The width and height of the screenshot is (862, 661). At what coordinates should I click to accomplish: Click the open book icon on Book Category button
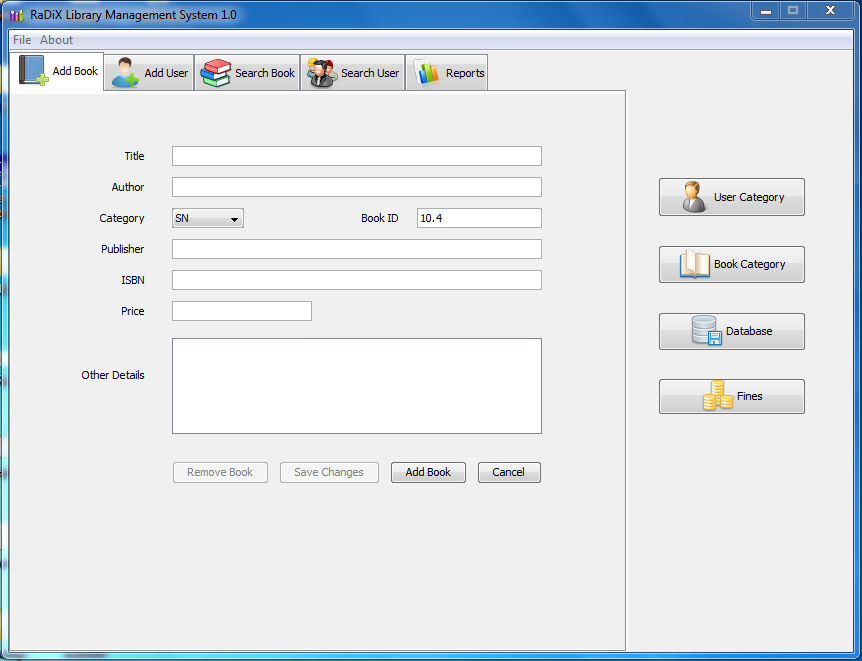coord(696,263)
